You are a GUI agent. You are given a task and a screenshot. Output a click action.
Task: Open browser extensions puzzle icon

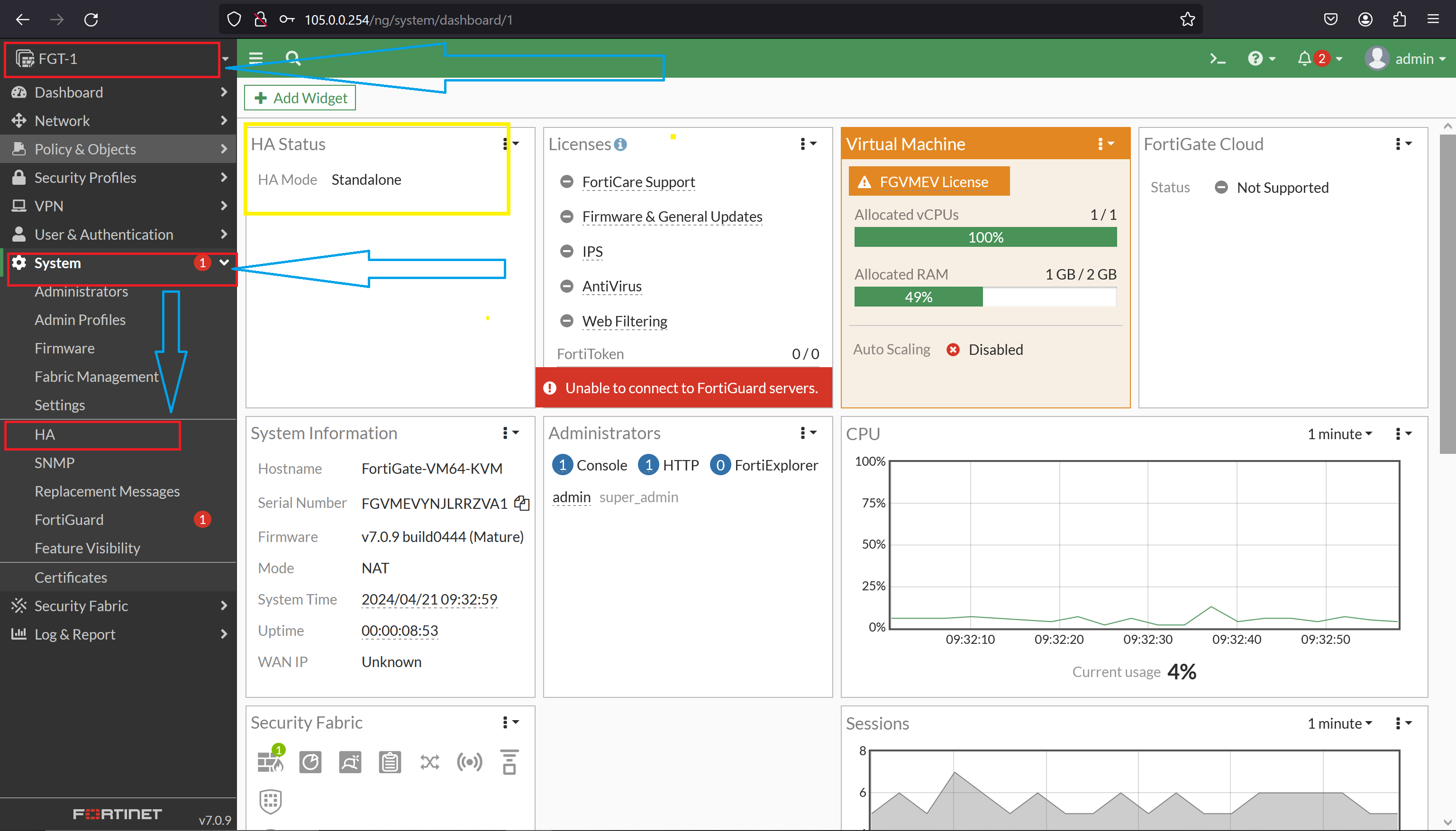pyautogui.click(x=1399, y=19)
